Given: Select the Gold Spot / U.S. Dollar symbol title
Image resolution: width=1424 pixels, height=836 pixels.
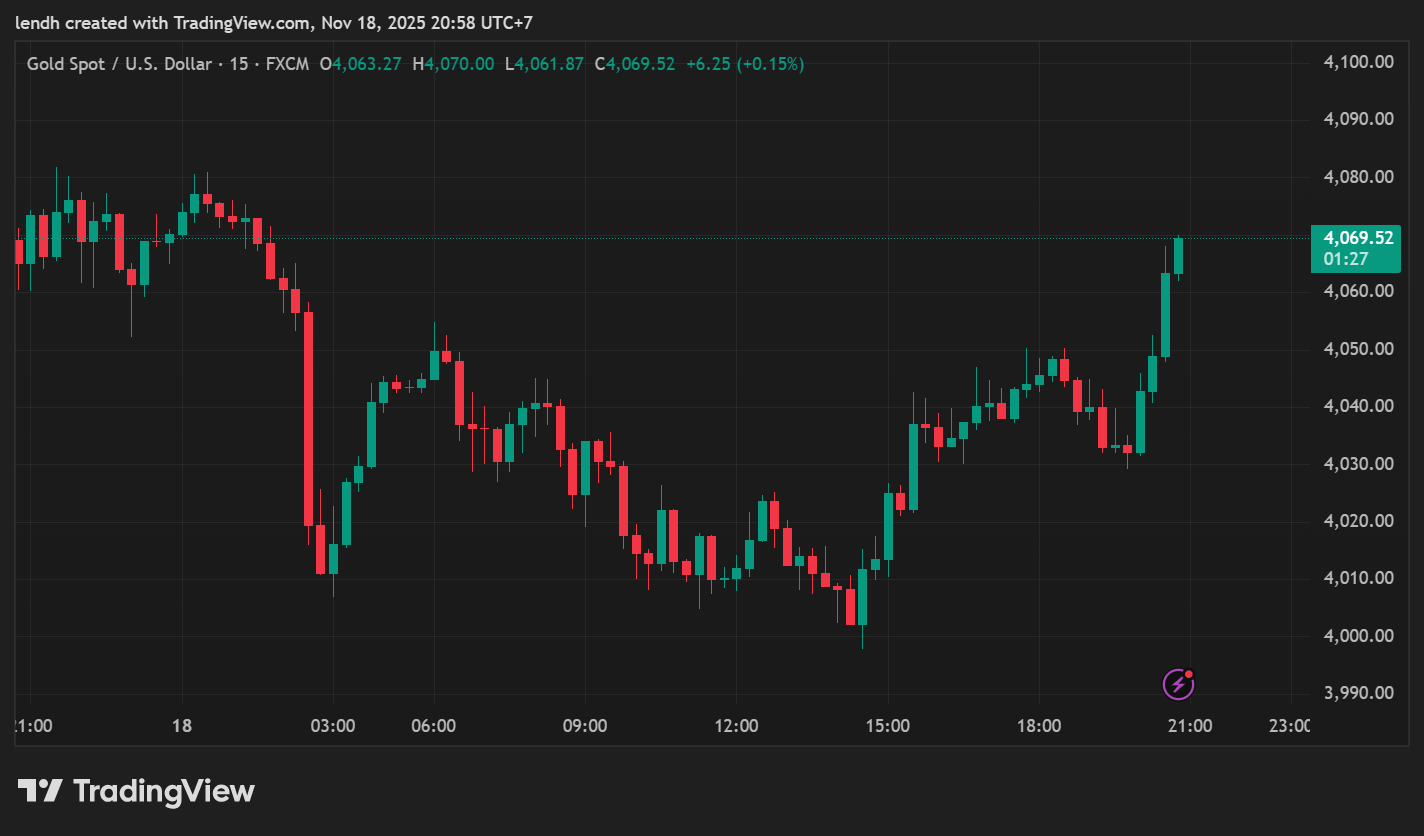Looking at the screenshot, I should pos(119,64).
